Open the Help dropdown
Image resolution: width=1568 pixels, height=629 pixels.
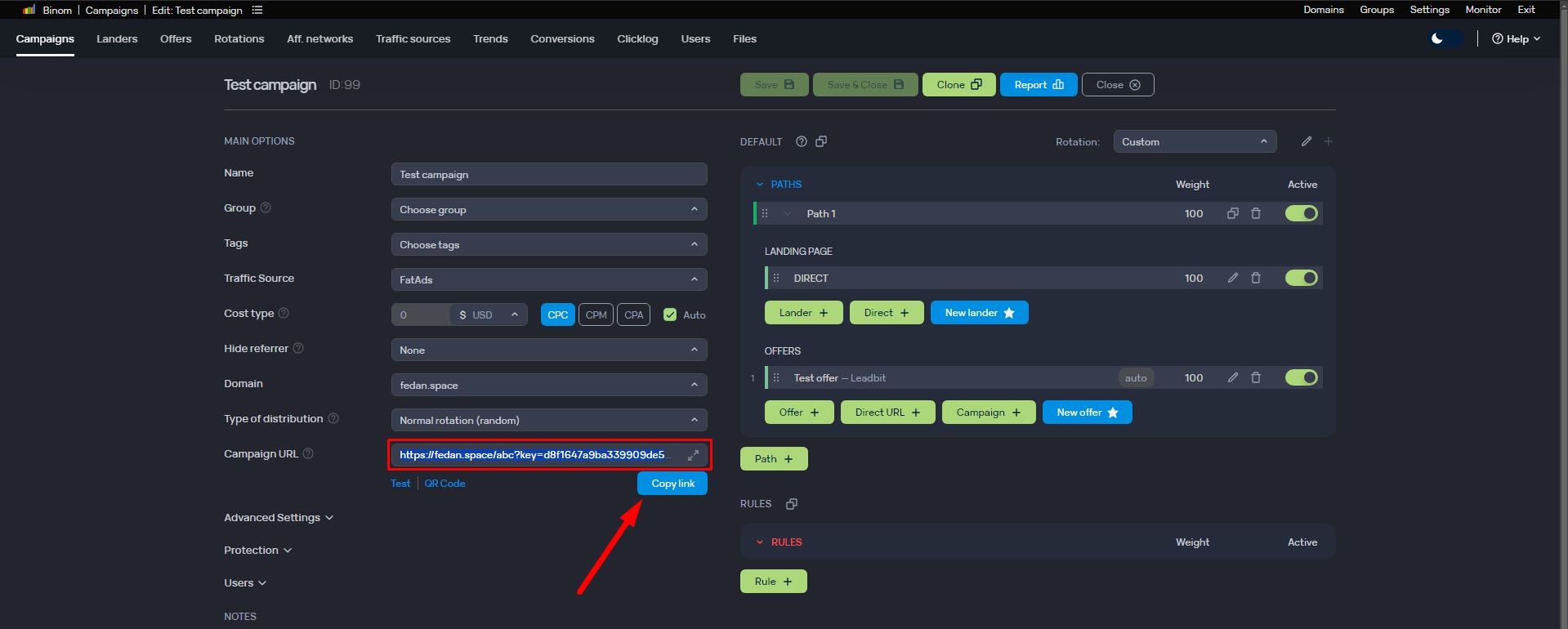click(1516, 38)
